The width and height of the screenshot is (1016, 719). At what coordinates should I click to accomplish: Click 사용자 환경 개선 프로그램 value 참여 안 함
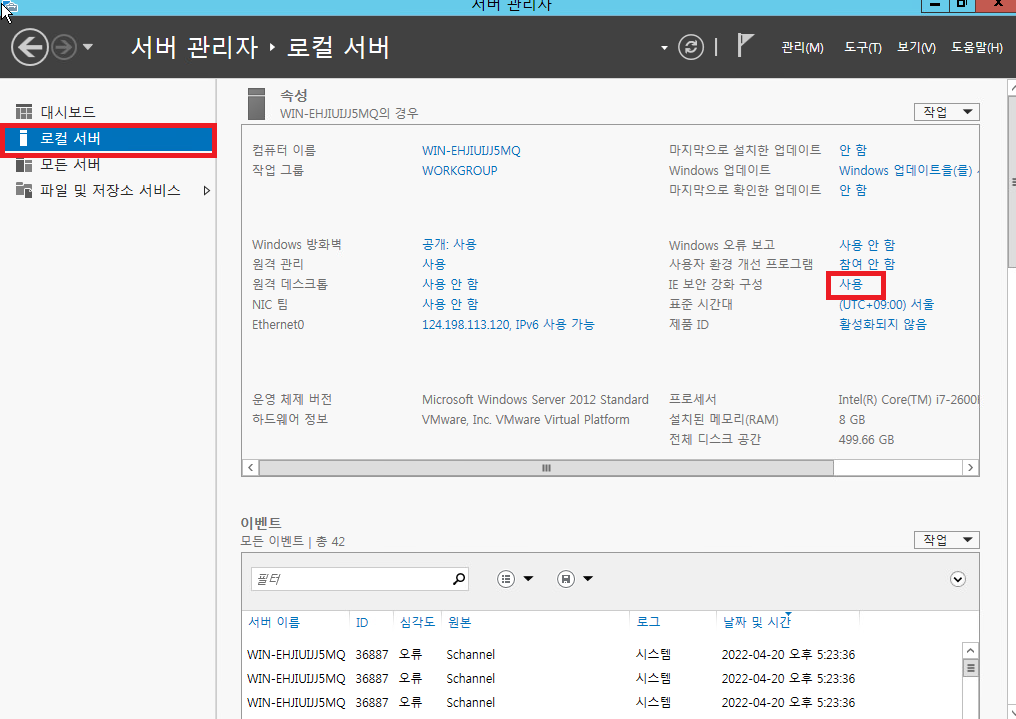(x=867, y=264)
